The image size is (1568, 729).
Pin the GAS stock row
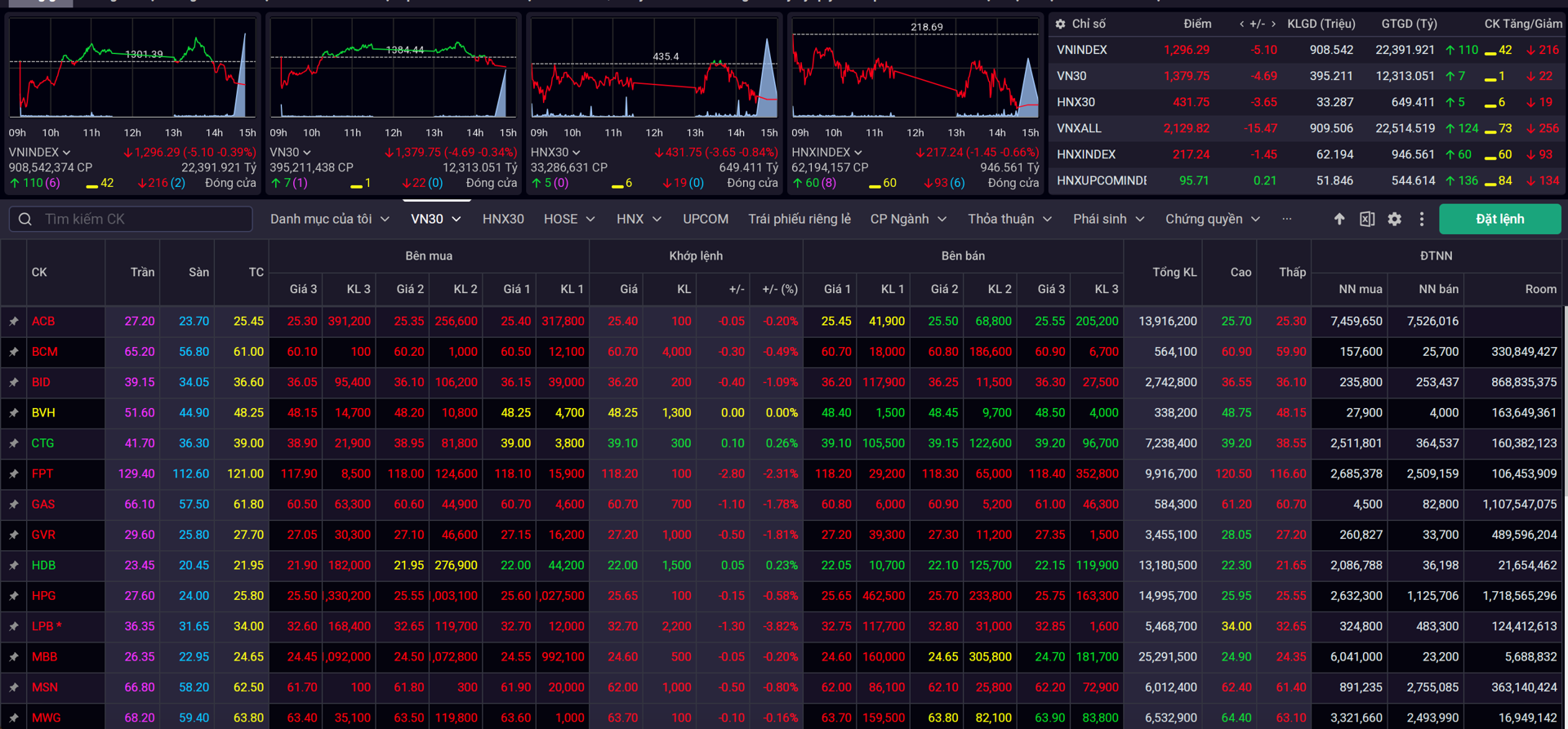14,505
